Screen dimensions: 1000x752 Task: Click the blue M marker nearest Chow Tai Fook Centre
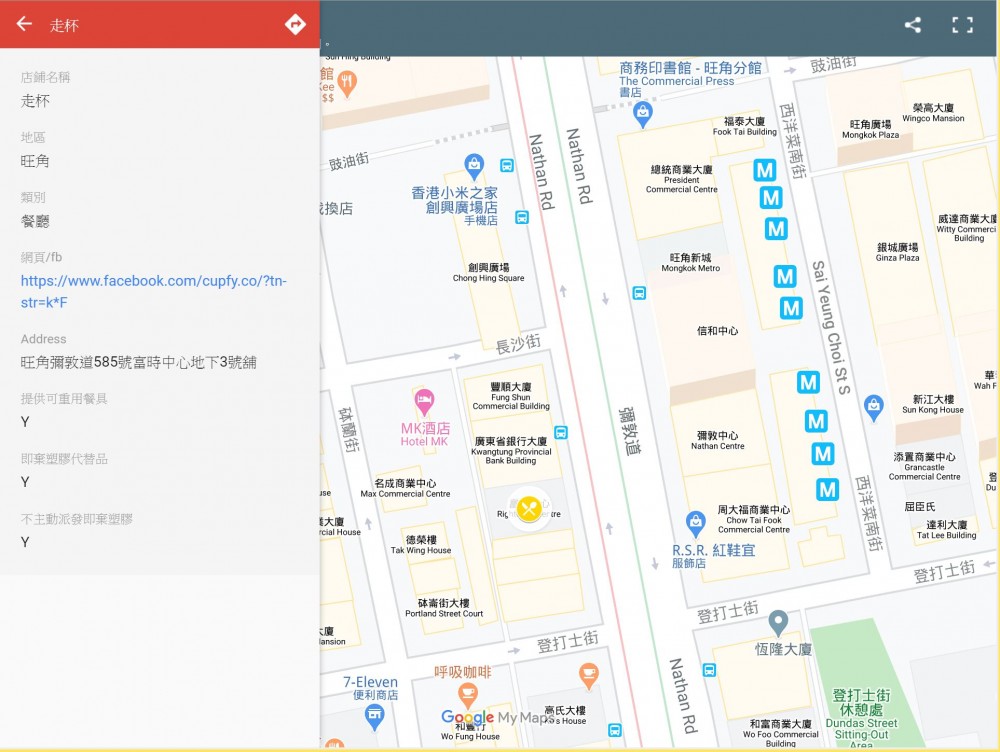pos(827,489)
